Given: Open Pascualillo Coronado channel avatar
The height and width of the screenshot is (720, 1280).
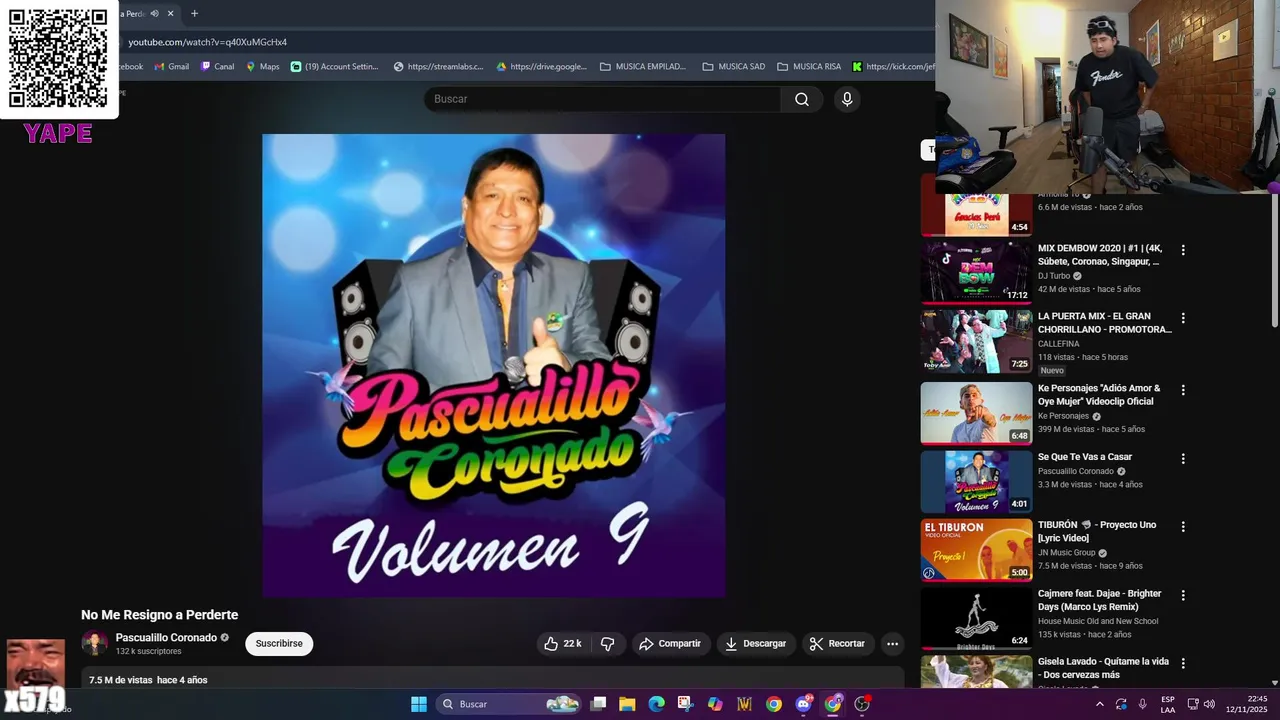Looking at the screenshot, I should point(94,643).
